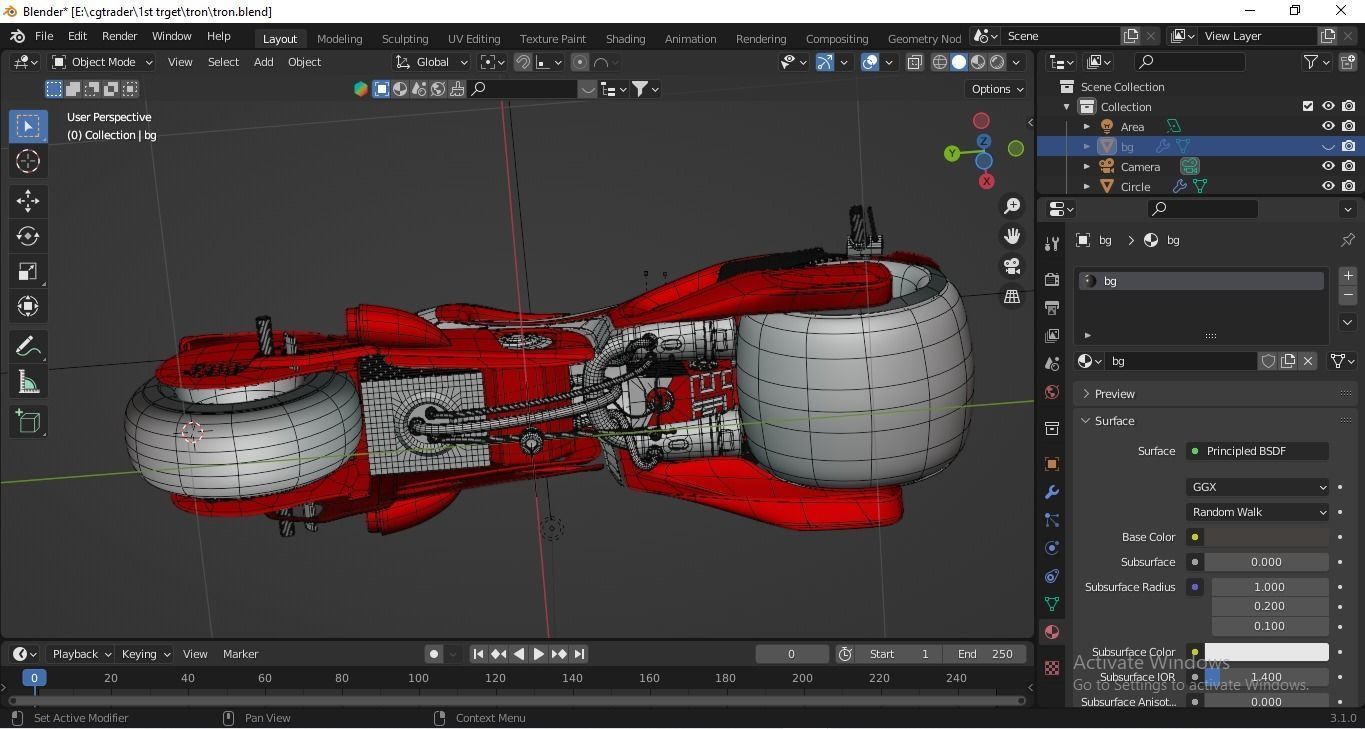The width and height of the screenshot is (1365, 729).
Task: Activate the Select Box tool
Action: point(28,125)
